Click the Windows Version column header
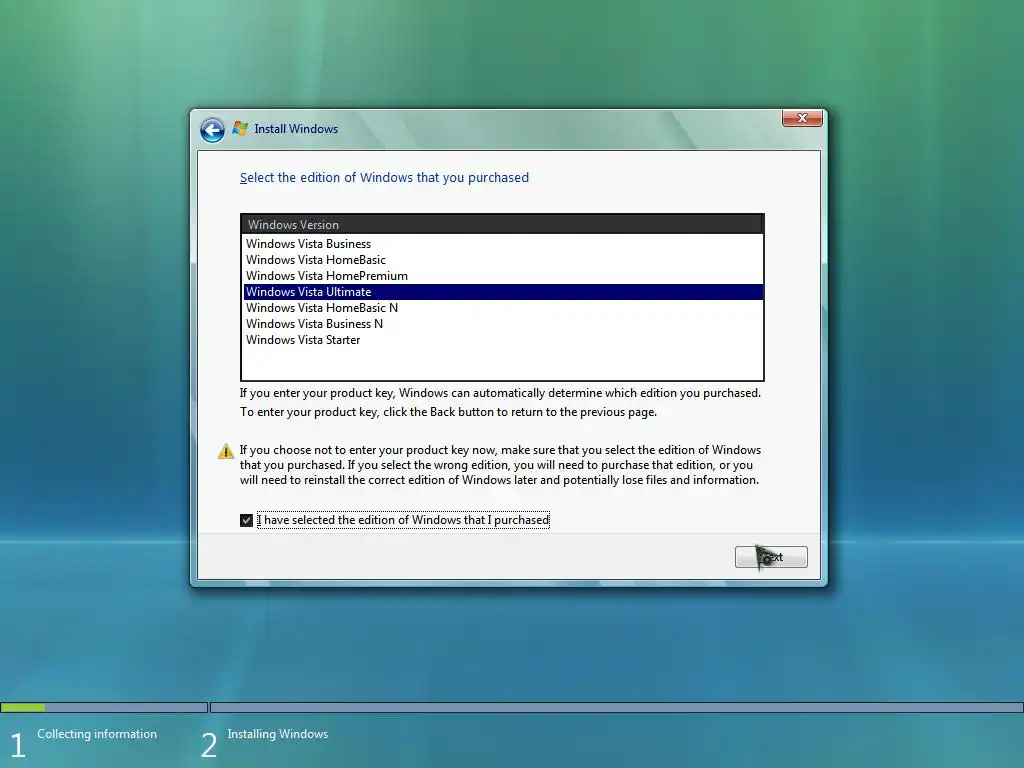 point(502,225)
